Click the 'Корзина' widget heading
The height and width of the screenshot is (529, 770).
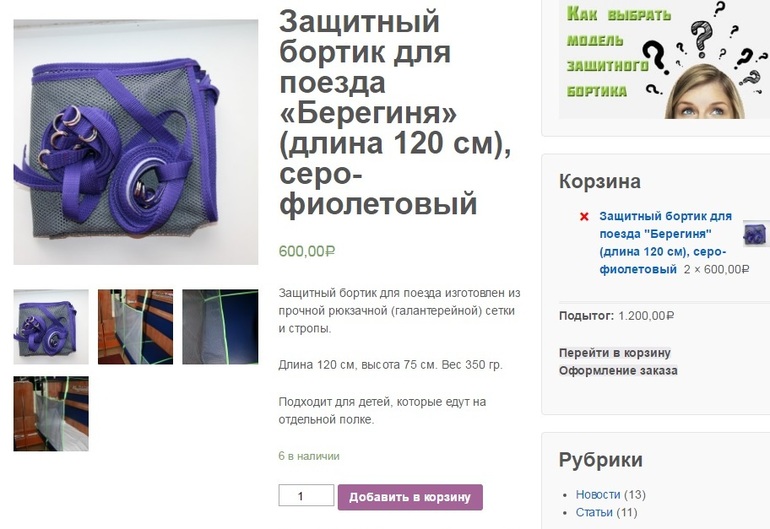(x=600, y=181)
